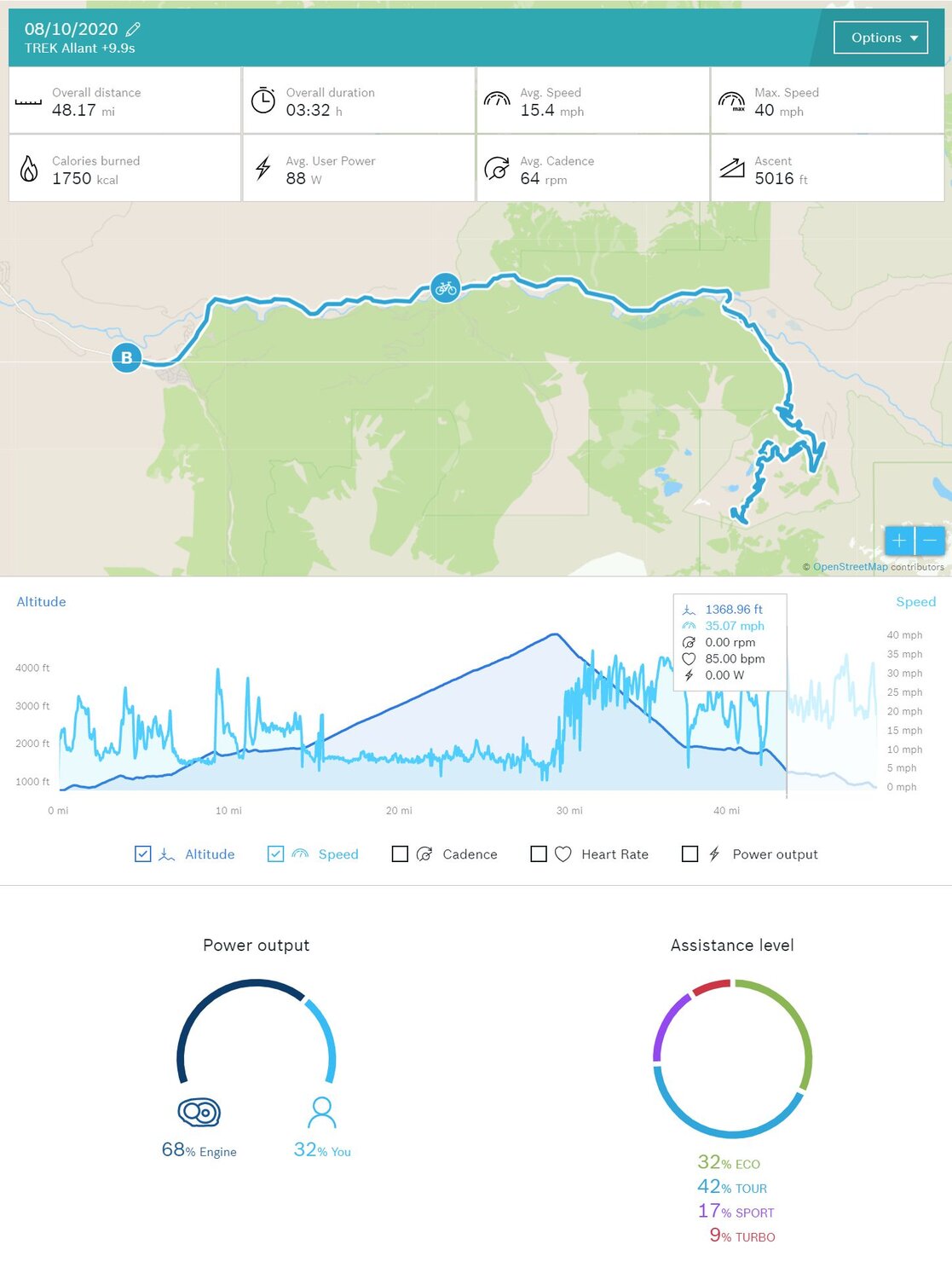
Task: Click the altitude peak on the chart
Action: coord(555,634)
